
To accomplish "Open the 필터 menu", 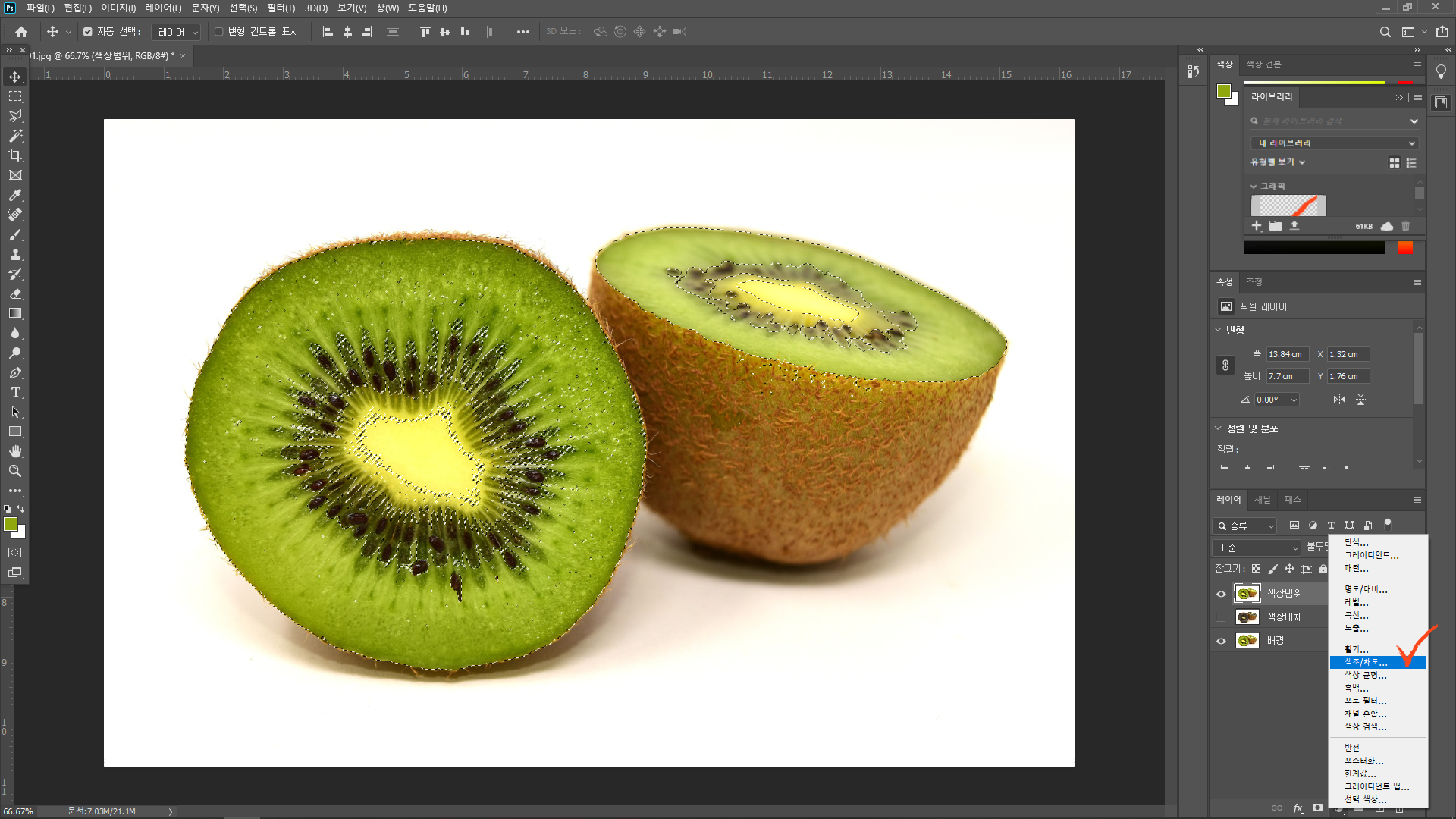I will pos(280,8).
